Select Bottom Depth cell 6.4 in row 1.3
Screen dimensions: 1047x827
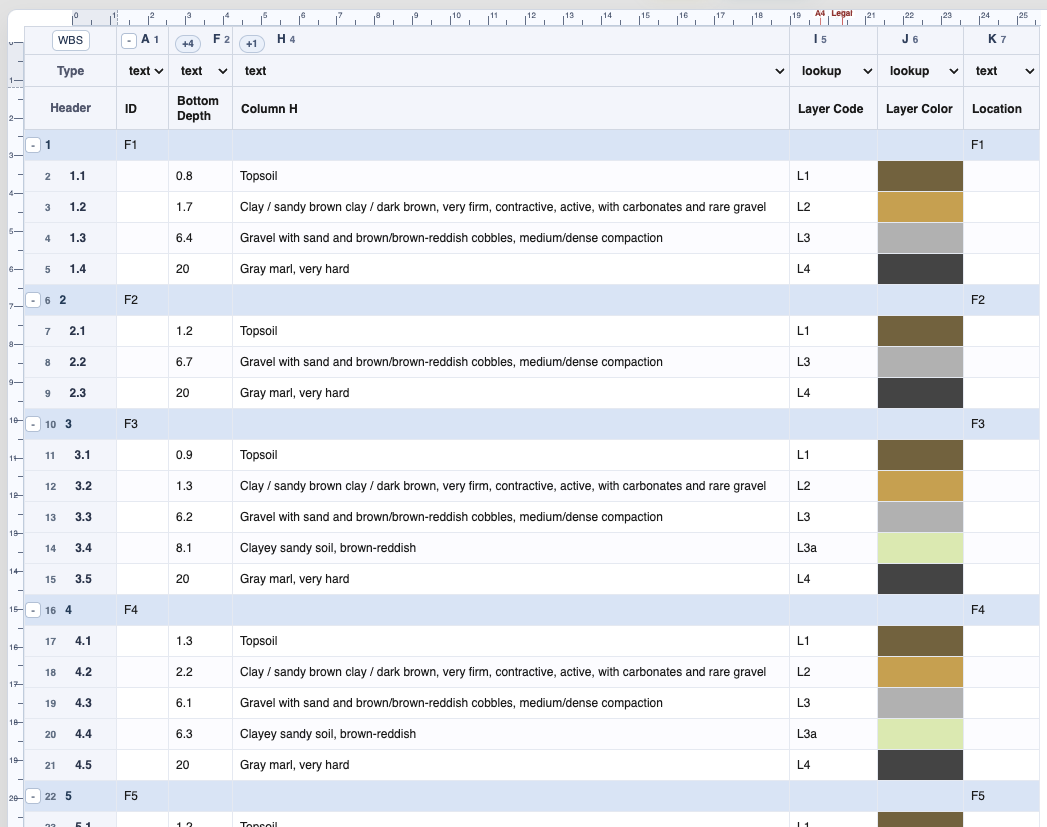tap(200, 238)
